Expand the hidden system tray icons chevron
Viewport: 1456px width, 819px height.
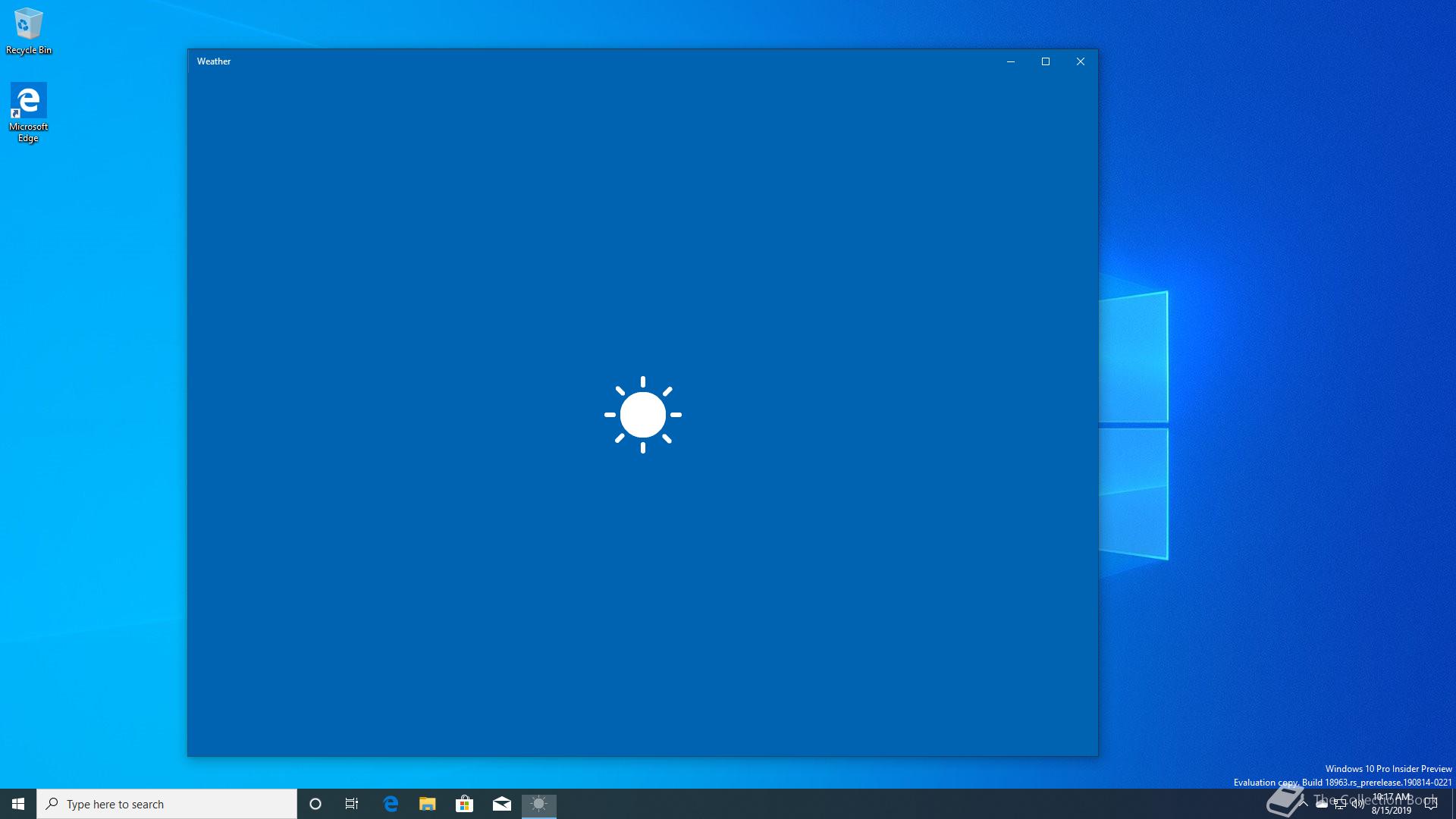1304,804
